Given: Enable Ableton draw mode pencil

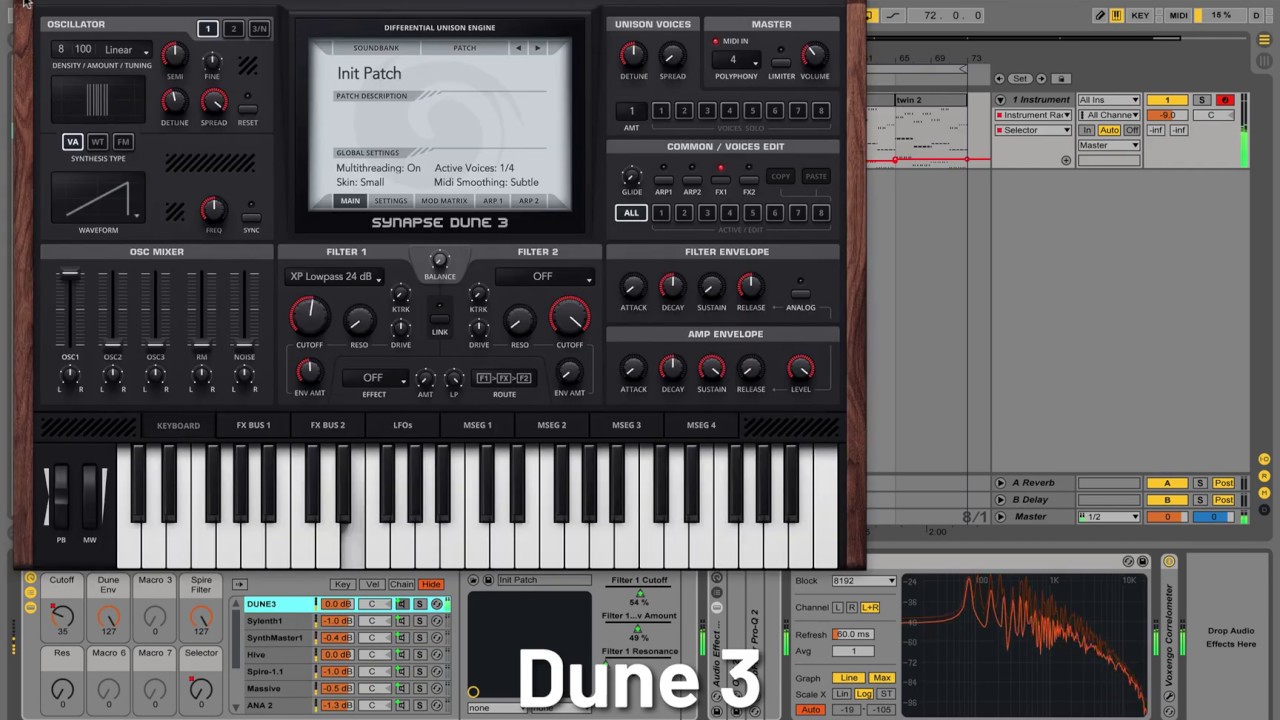Looking at the screenshot, I should click(x=1100, y=15).
